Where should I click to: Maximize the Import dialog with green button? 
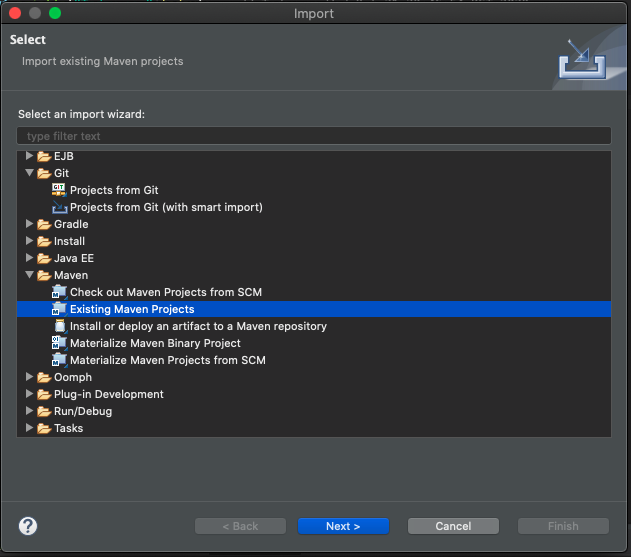point(55,13)
